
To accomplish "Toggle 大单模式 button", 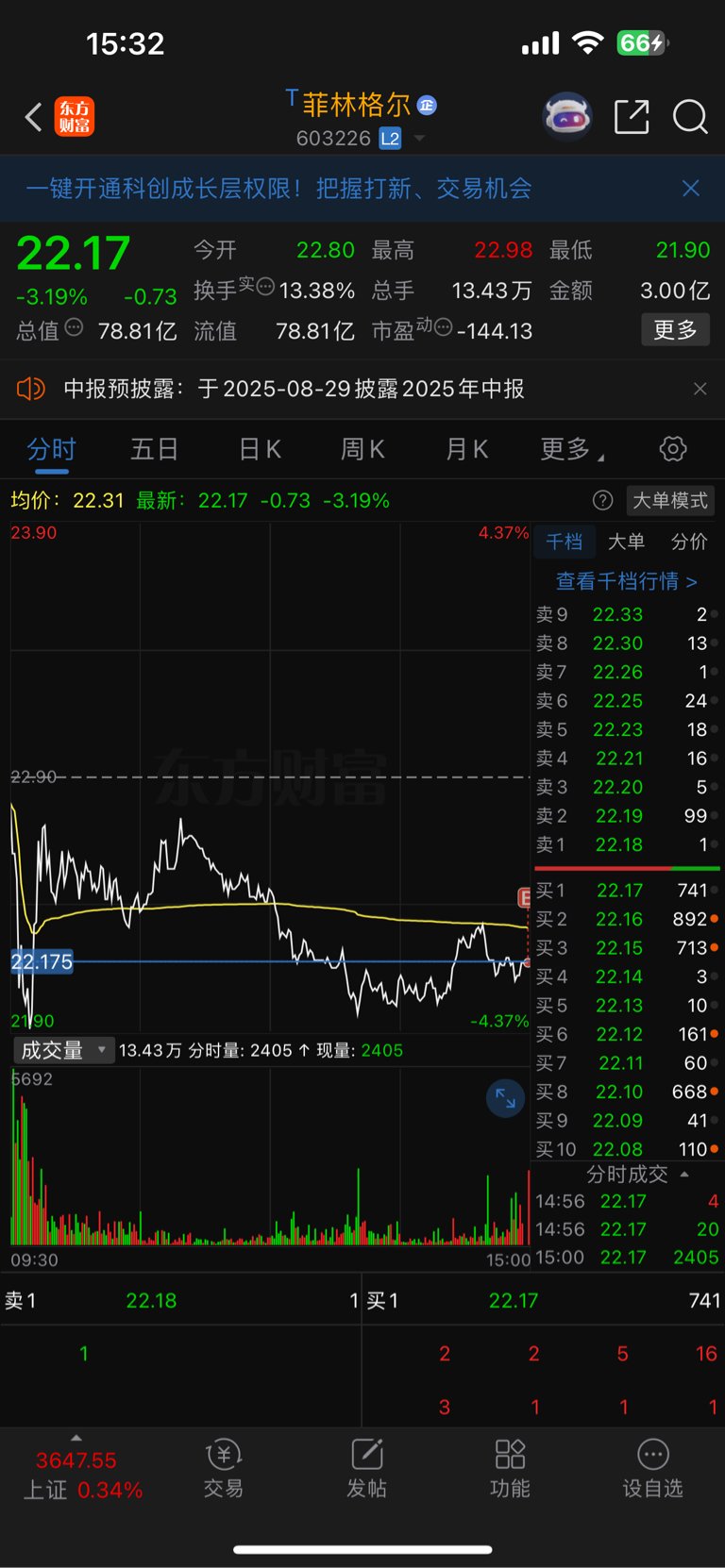I will pyautogui.click(x=670, y=501).
